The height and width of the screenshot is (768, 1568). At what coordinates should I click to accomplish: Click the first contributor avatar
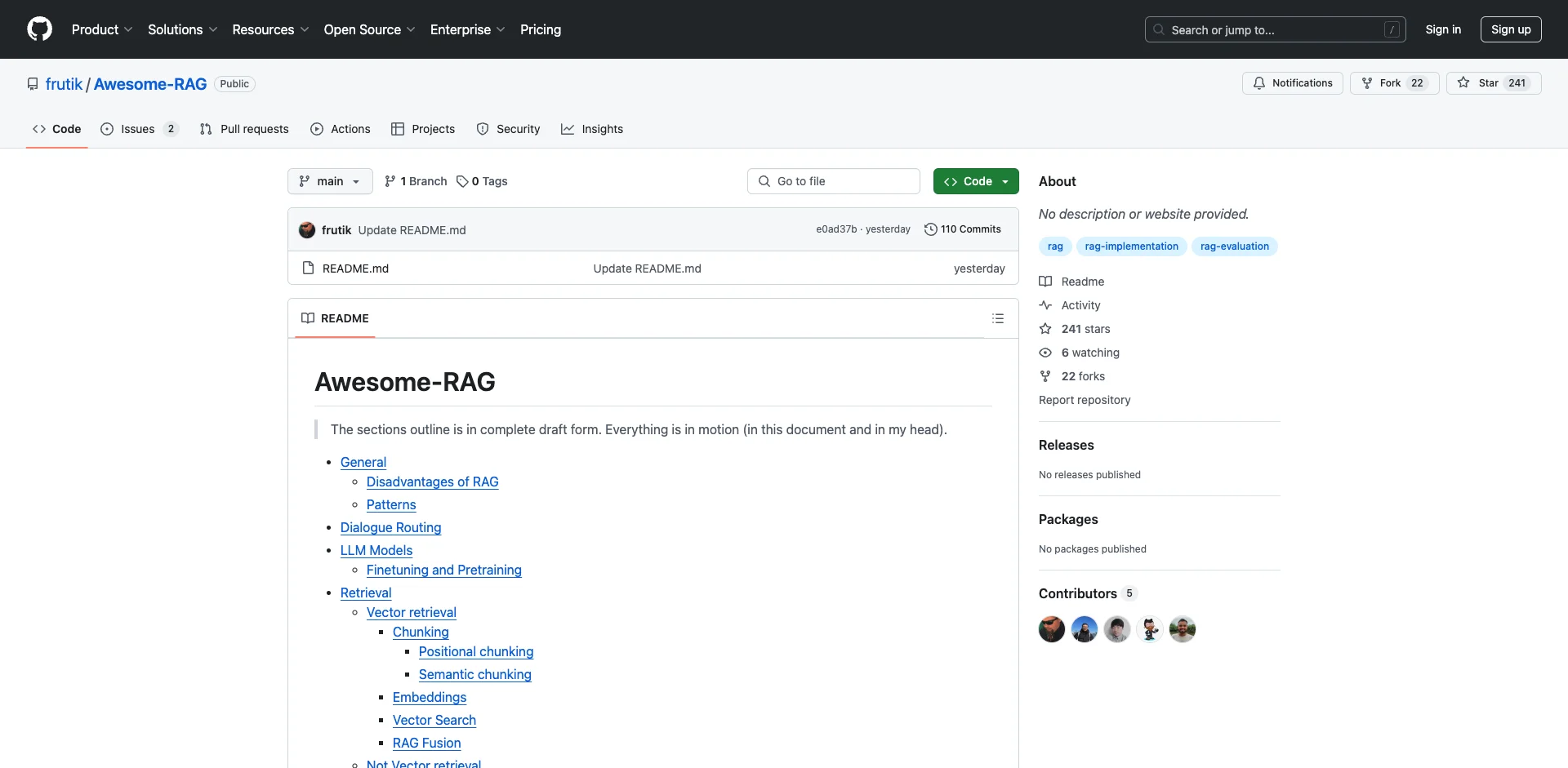1051,629
